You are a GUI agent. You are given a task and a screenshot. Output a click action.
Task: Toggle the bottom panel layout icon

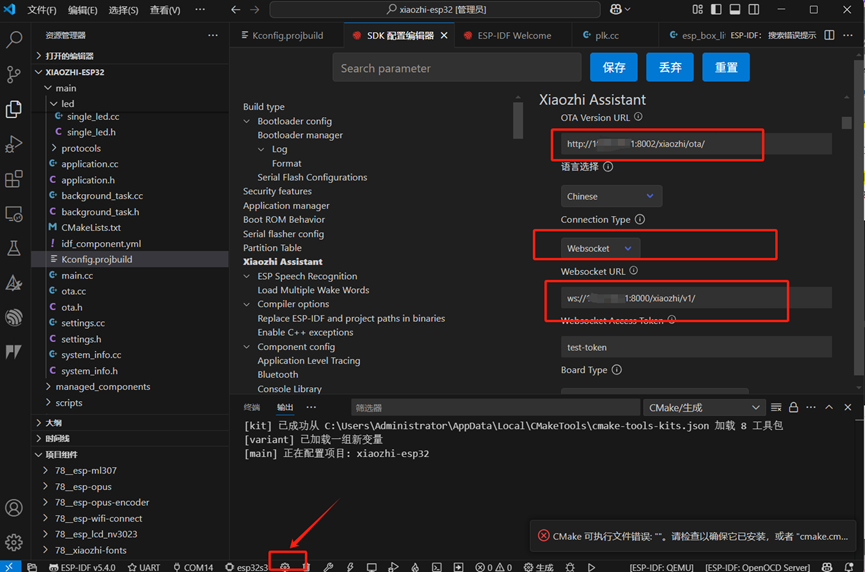(735, 9)
